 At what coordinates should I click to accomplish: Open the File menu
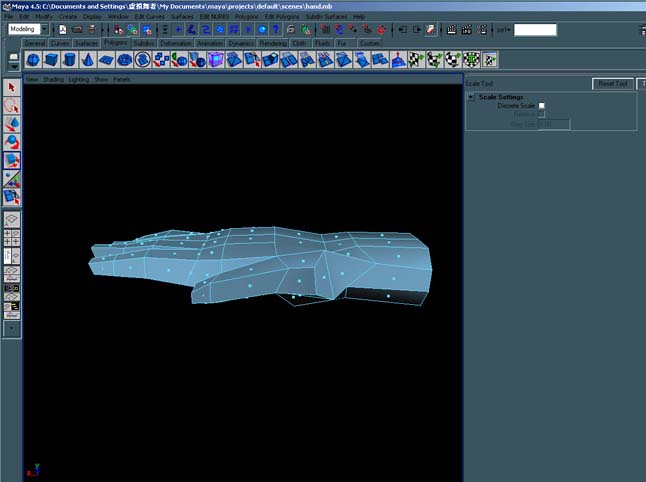(9, 16)
